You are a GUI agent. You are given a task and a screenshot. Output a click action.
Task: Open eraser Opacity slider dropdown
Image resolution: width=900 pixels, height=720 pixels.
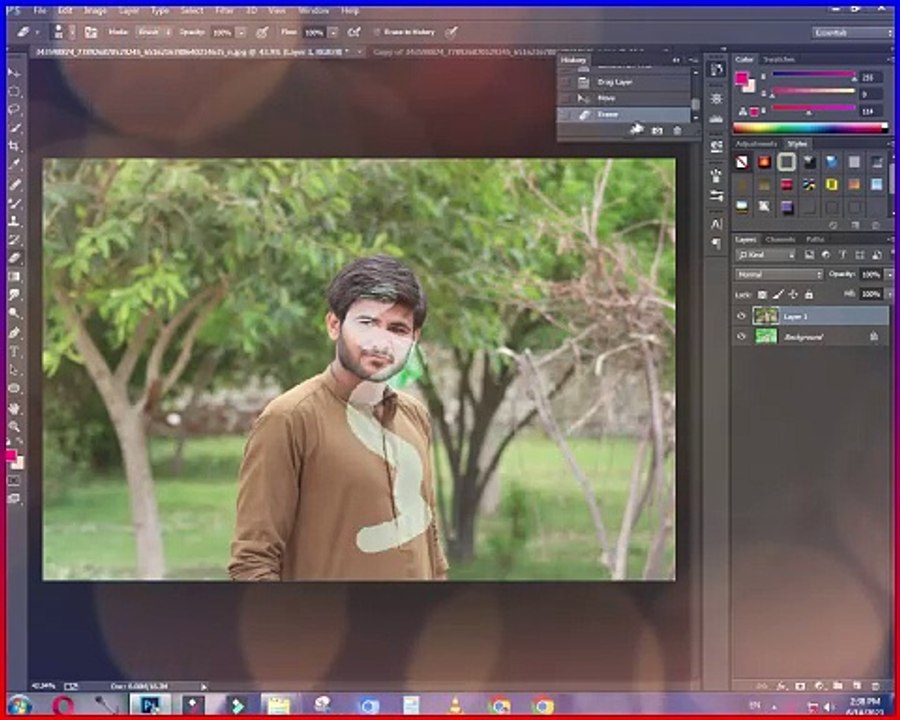point(241,33)
